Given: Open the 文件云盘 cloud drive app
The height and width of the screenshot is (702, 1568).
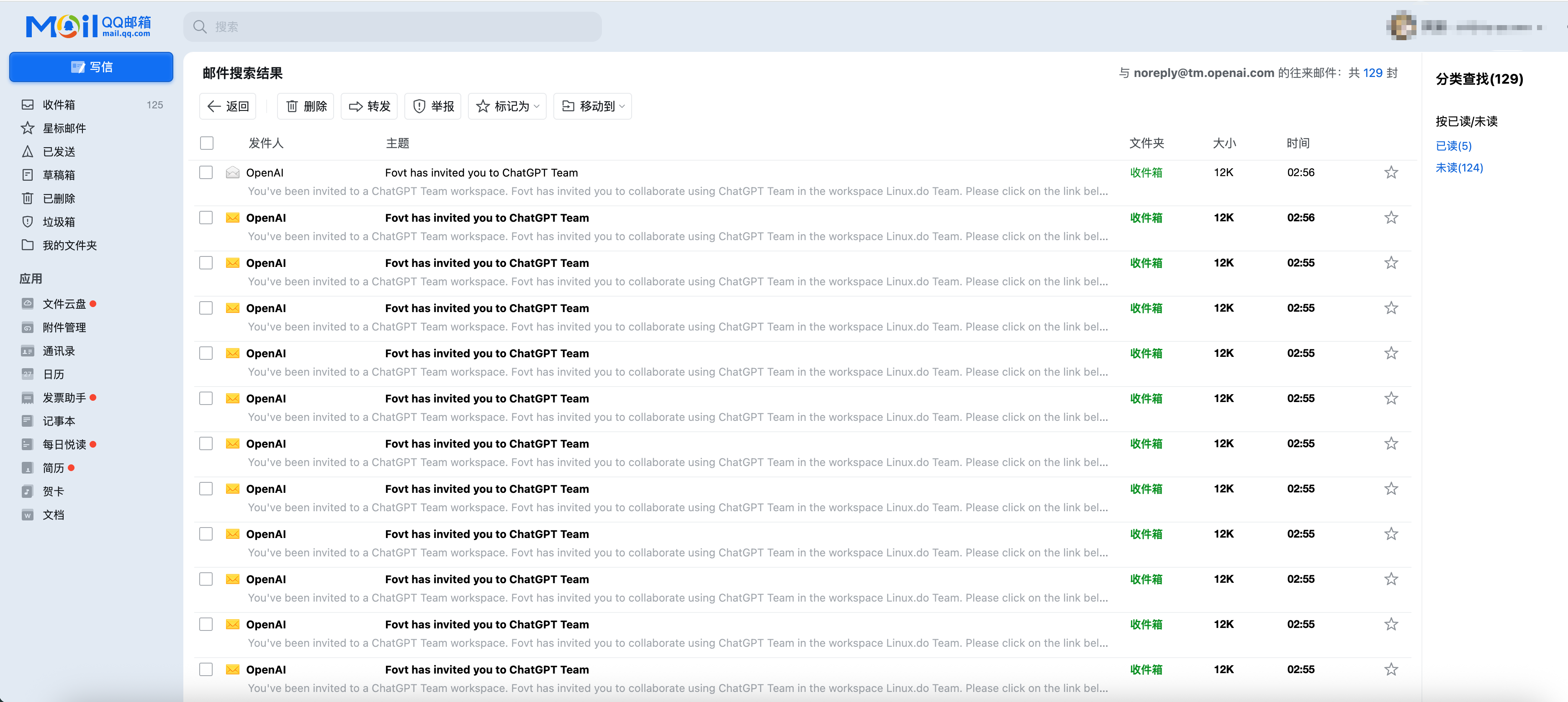Looking at the screenshot, I should pos(63,304).
